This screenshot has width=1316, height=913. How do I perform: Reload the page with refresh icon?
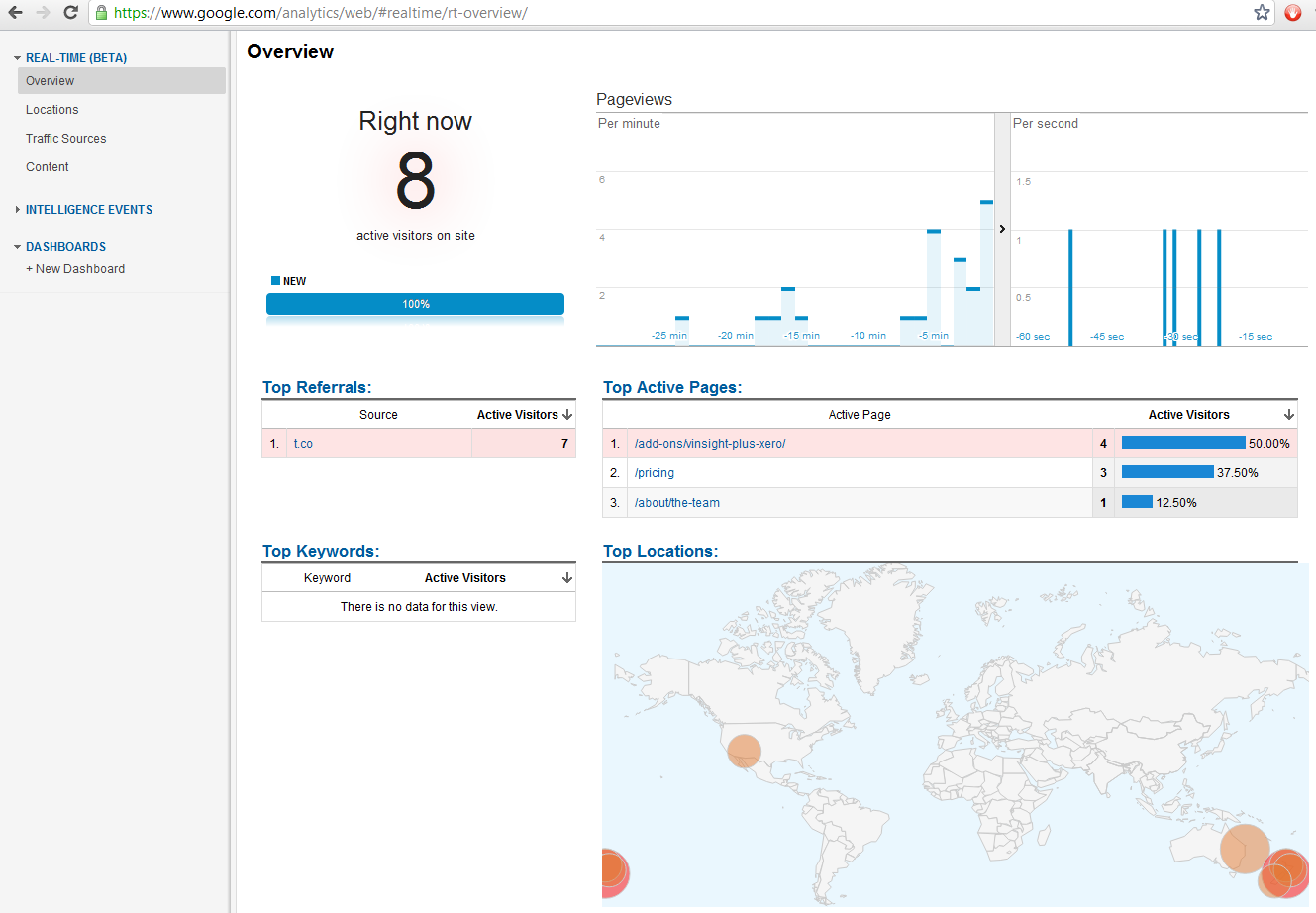70,13
